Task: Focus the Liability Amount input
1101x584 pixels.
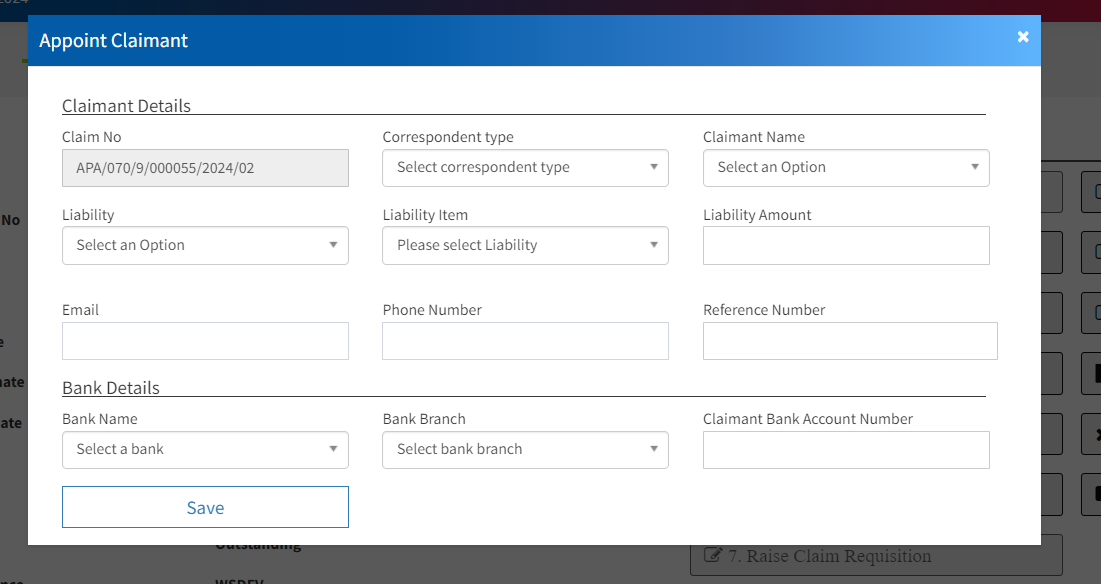Action: tap(846, 246)
